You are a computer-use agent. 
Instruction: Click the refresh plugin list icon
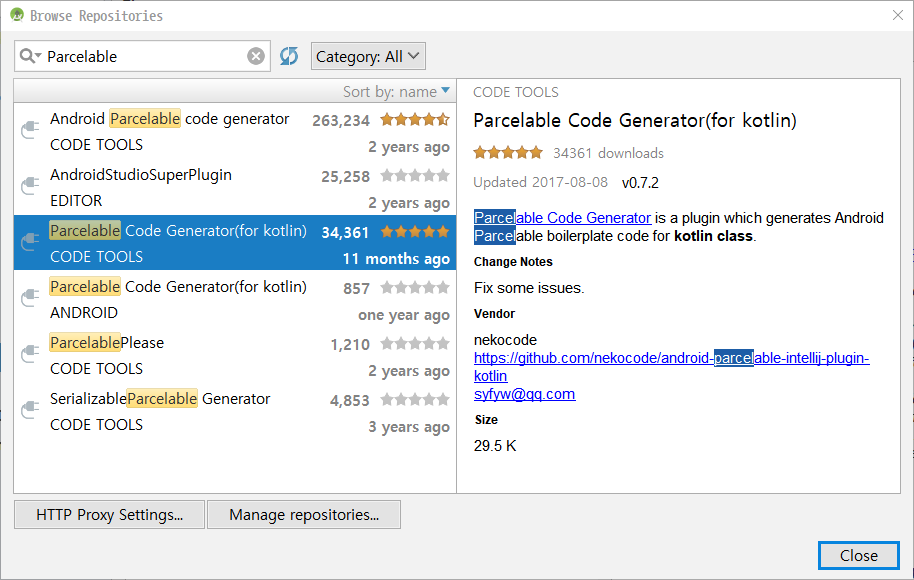click(289, 57)
